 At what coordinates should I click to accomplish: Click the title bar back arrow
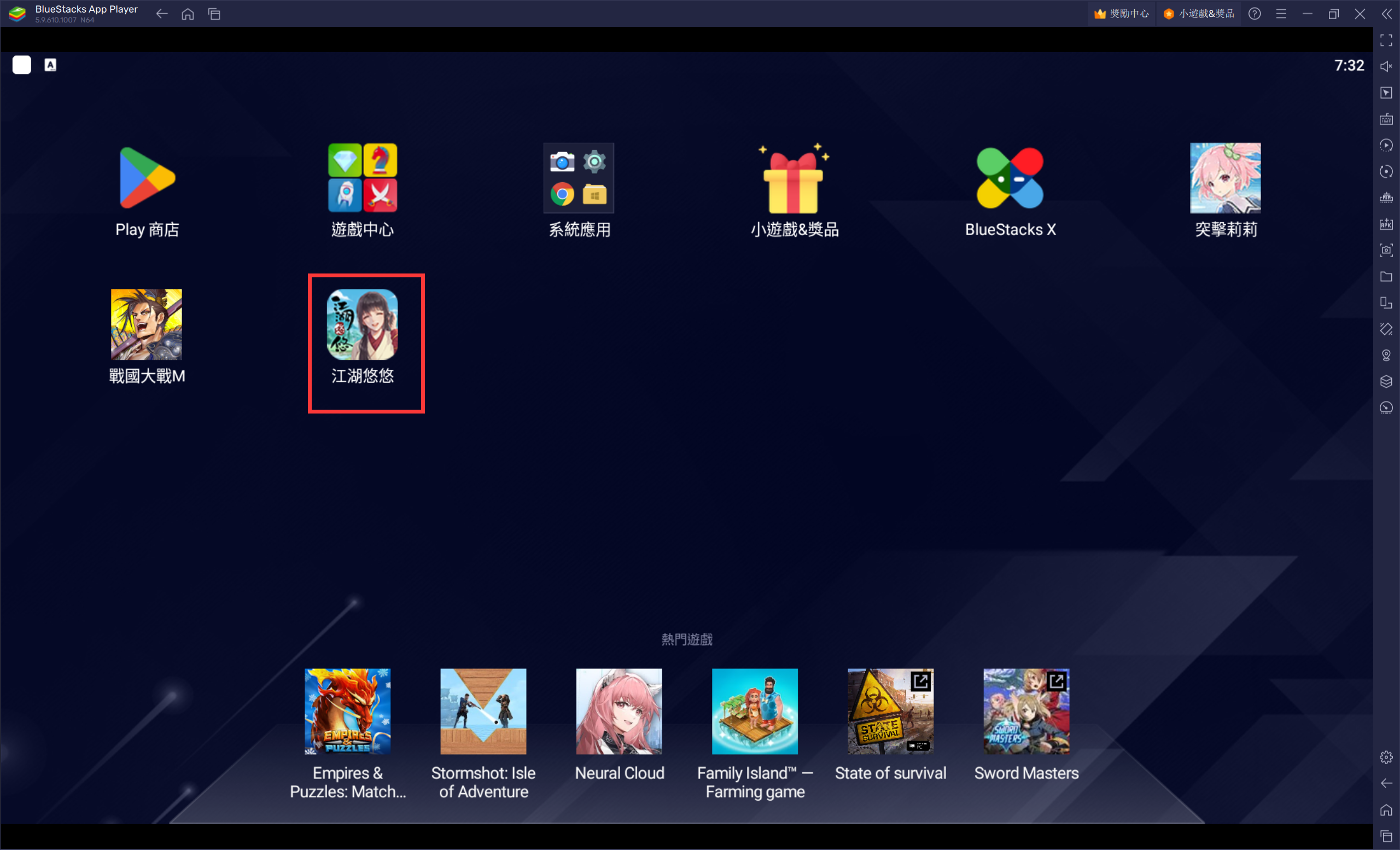tap(162, 14)
